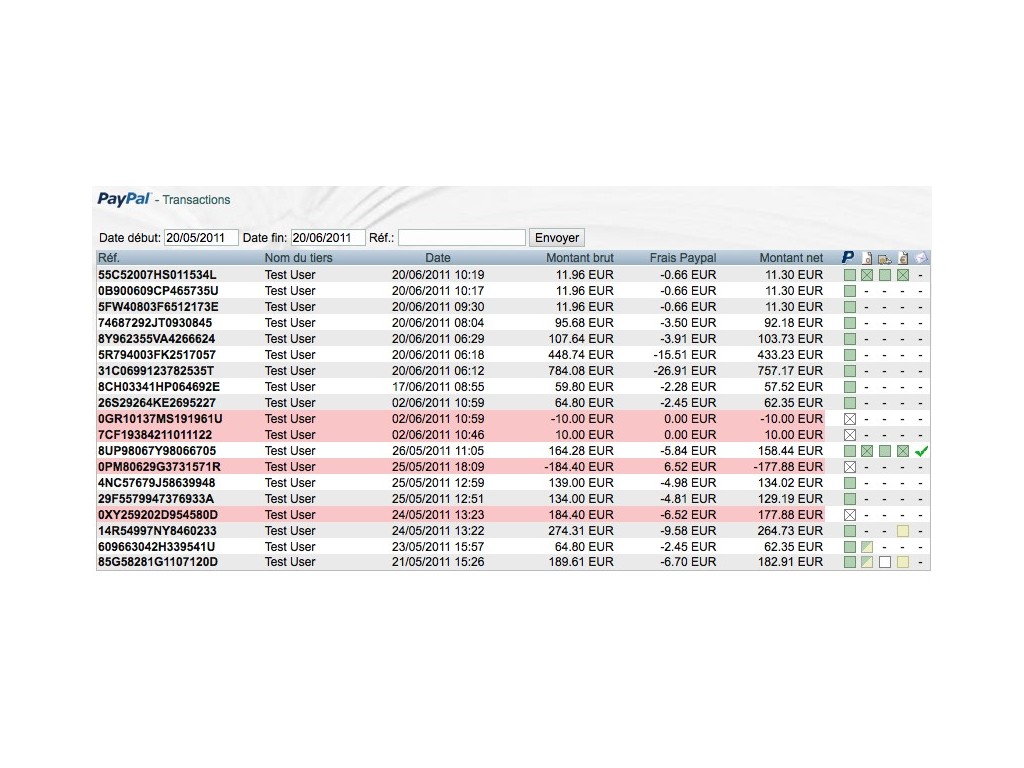Click crossed order square in row 55C52007HS011534L
The height and width of the screenshot is (768, 1024).
[x=867, y=275]
